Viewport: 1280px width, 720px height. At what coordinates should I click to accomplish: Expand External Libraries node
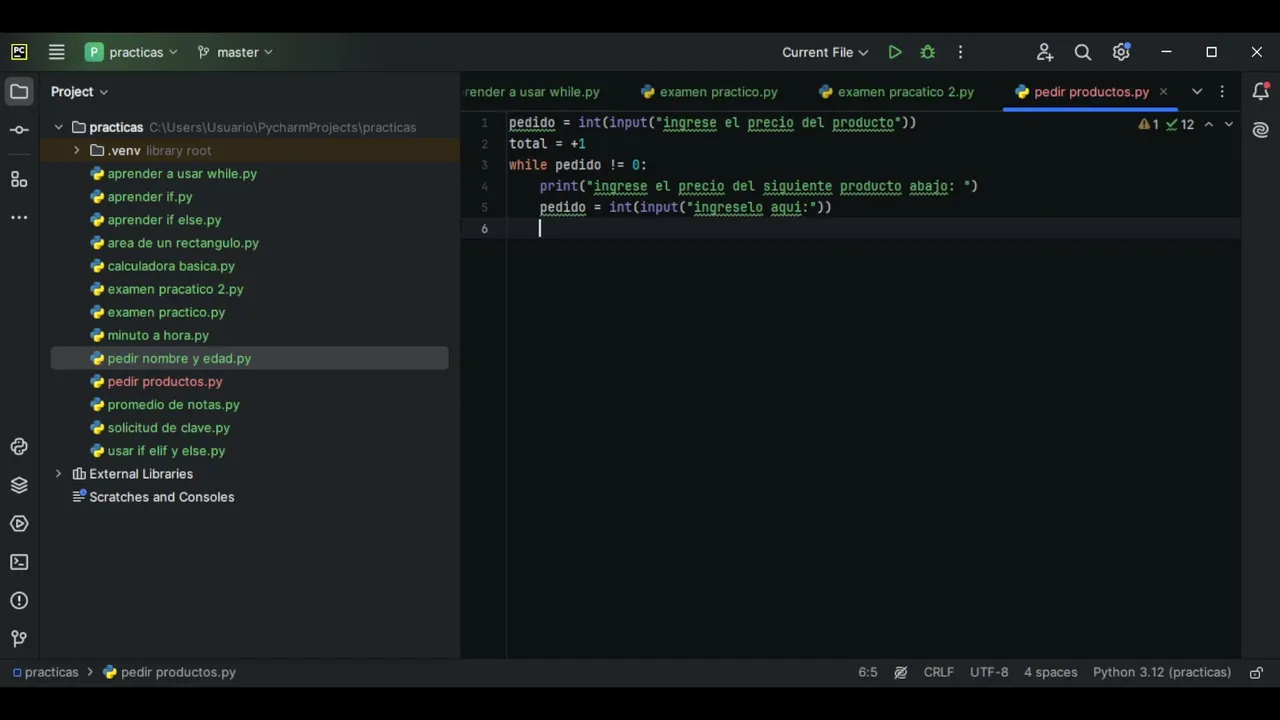click(x=59, y=474)
